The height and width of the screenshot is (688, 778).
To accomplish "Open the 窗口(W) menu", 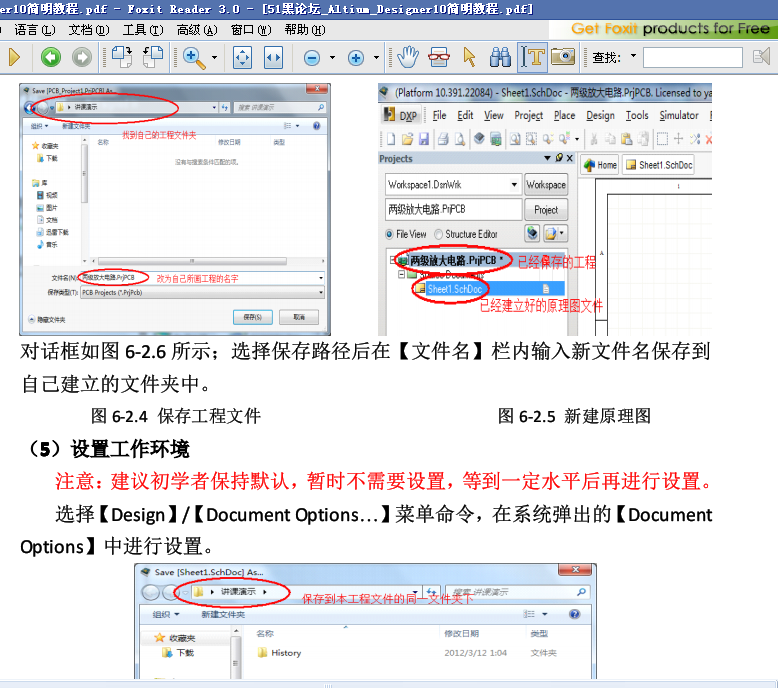I will [x=251, y=30].
